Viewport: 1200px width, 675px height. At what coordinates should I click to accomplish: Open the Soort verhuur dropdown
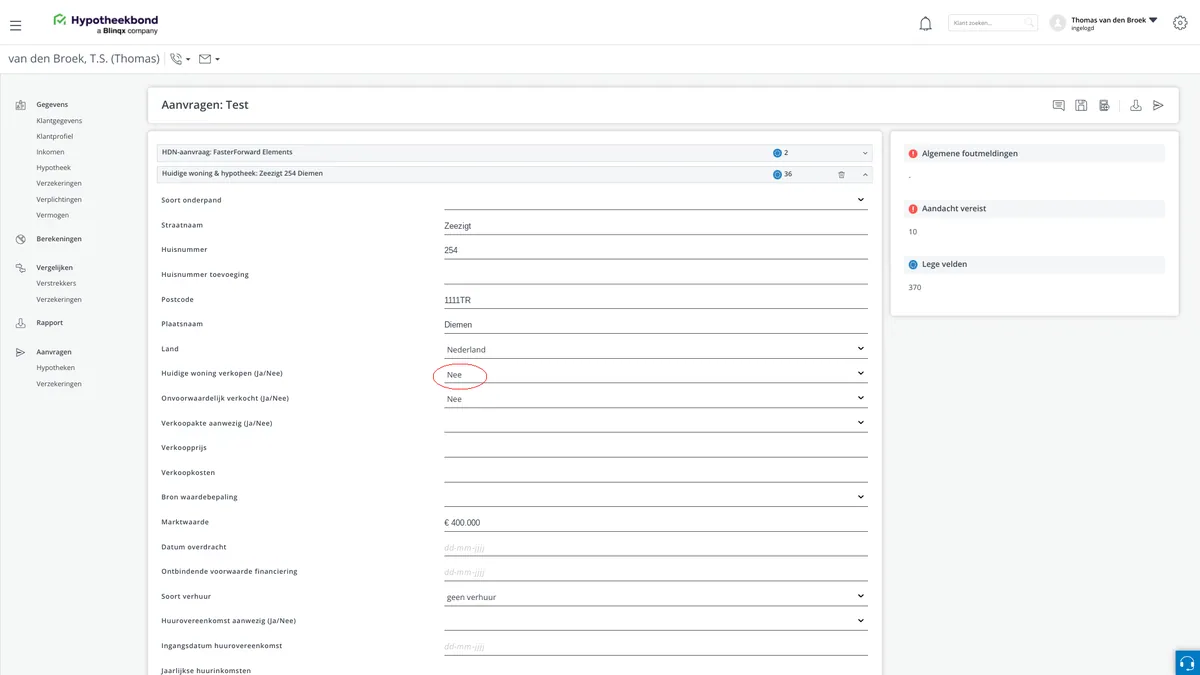pos(656,597)
